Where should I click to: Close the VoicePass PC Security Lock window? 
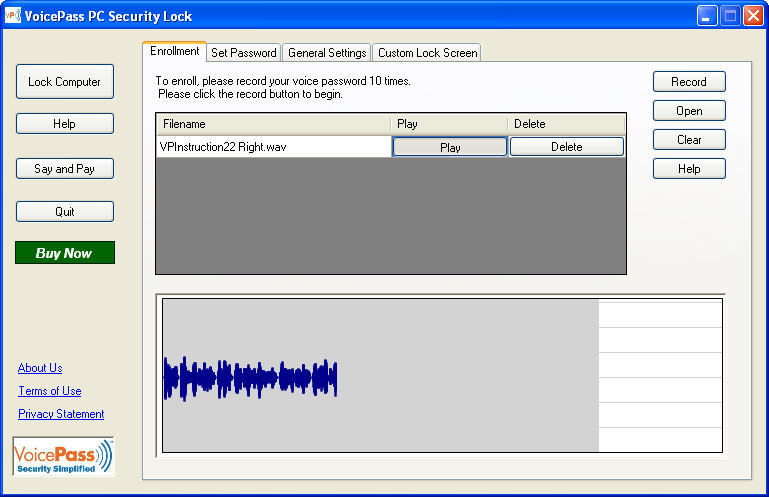point(753,16)
